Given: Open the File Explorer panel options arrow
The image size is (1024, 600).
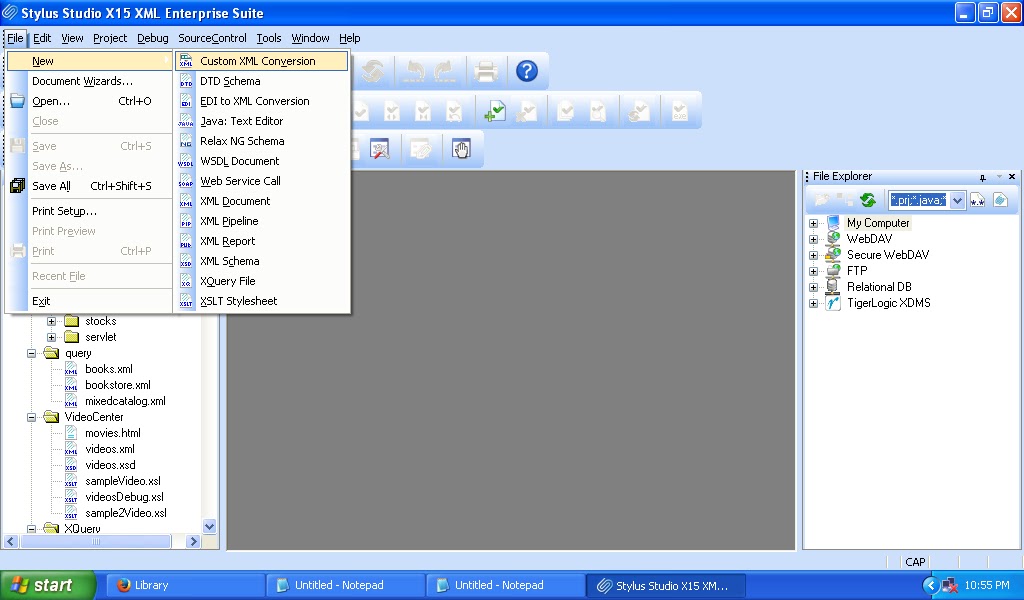Looking at the screenshot, I should point(999,177).
